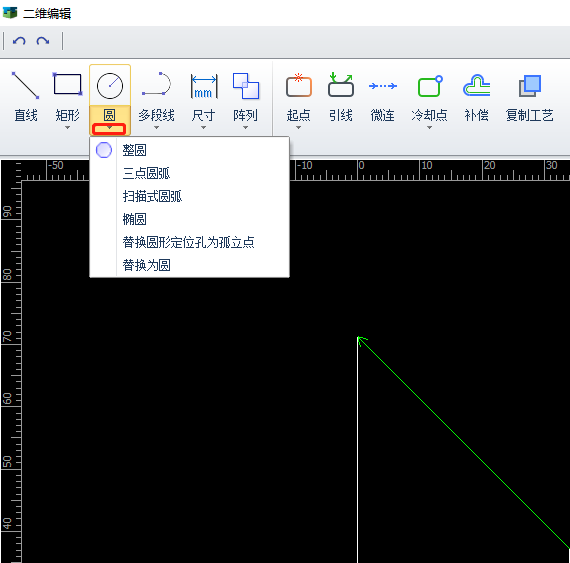Click the 尺寸 dimension tool icon
Screen dimensions: 570x563
204,86
